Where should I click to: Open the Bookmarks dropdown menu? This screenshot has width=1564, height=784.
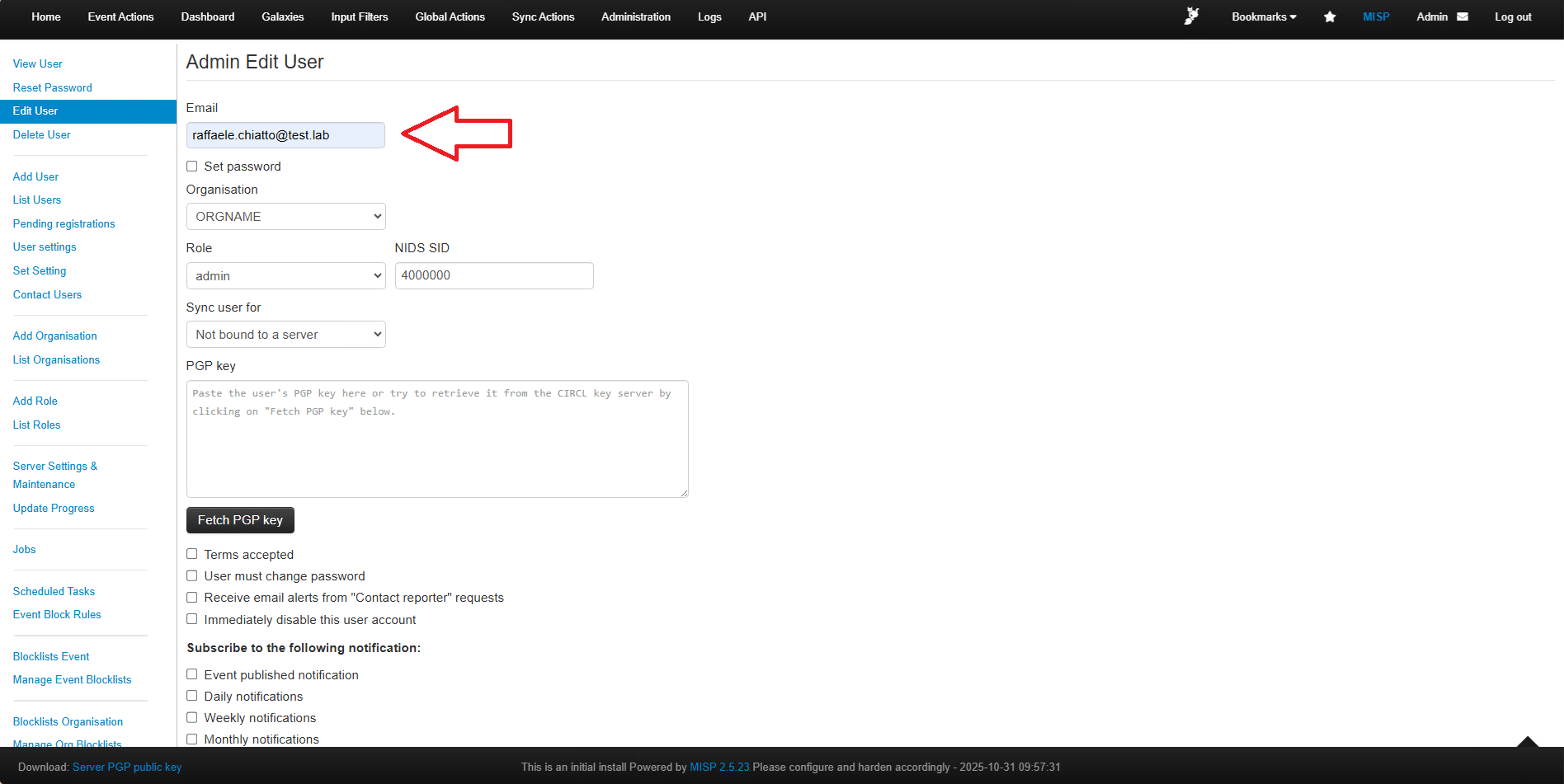[x=1263, y=16]
